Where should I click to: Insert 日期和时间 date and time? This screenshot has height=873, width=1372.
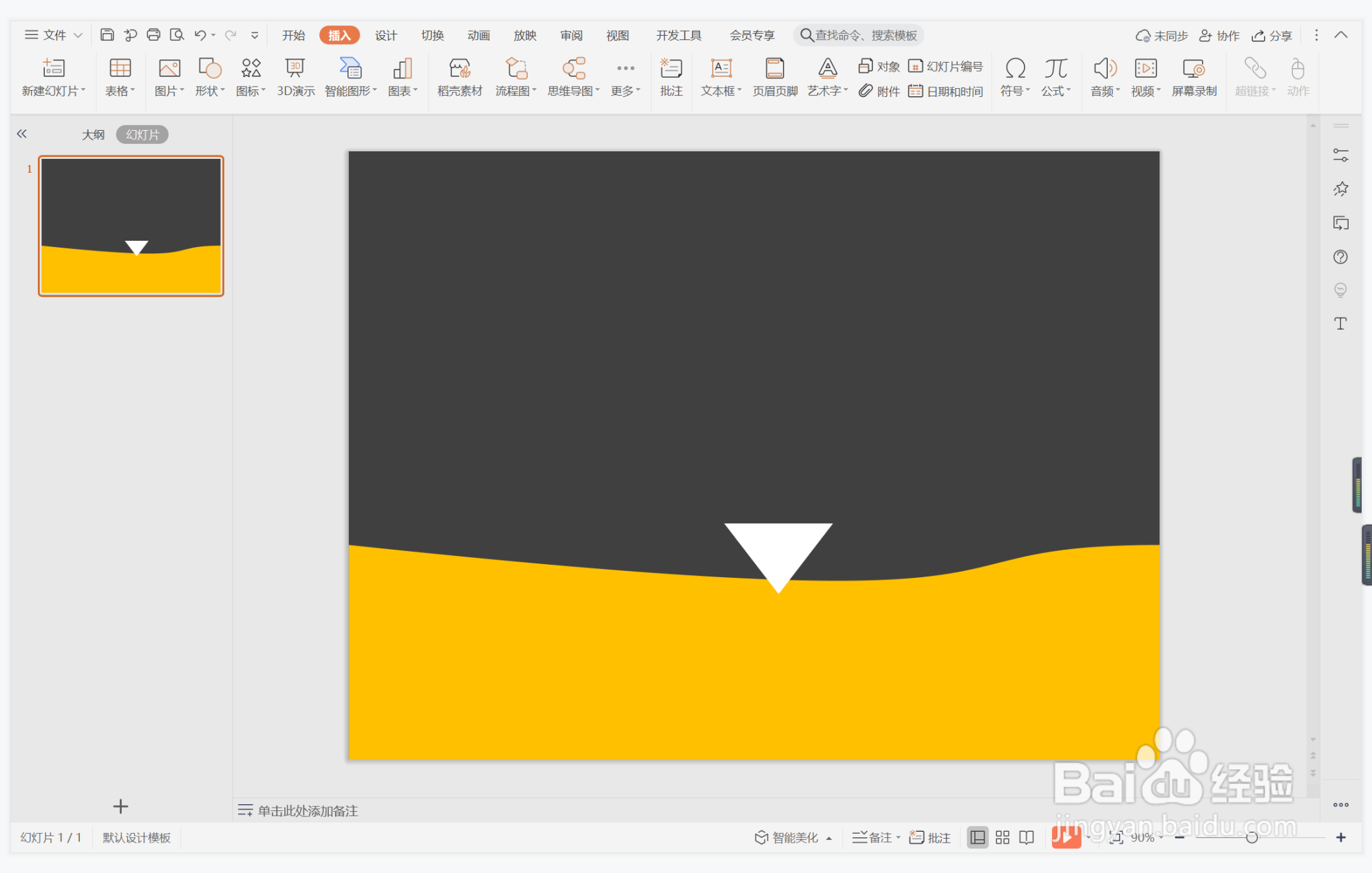(x=946, y=91)
